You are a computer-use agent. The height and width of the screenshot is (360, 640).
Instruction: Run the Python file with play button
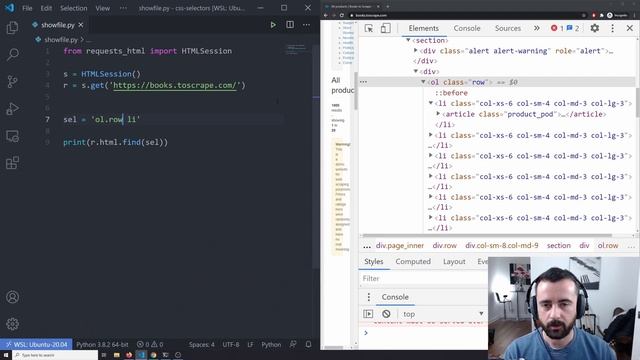point(273,25)
